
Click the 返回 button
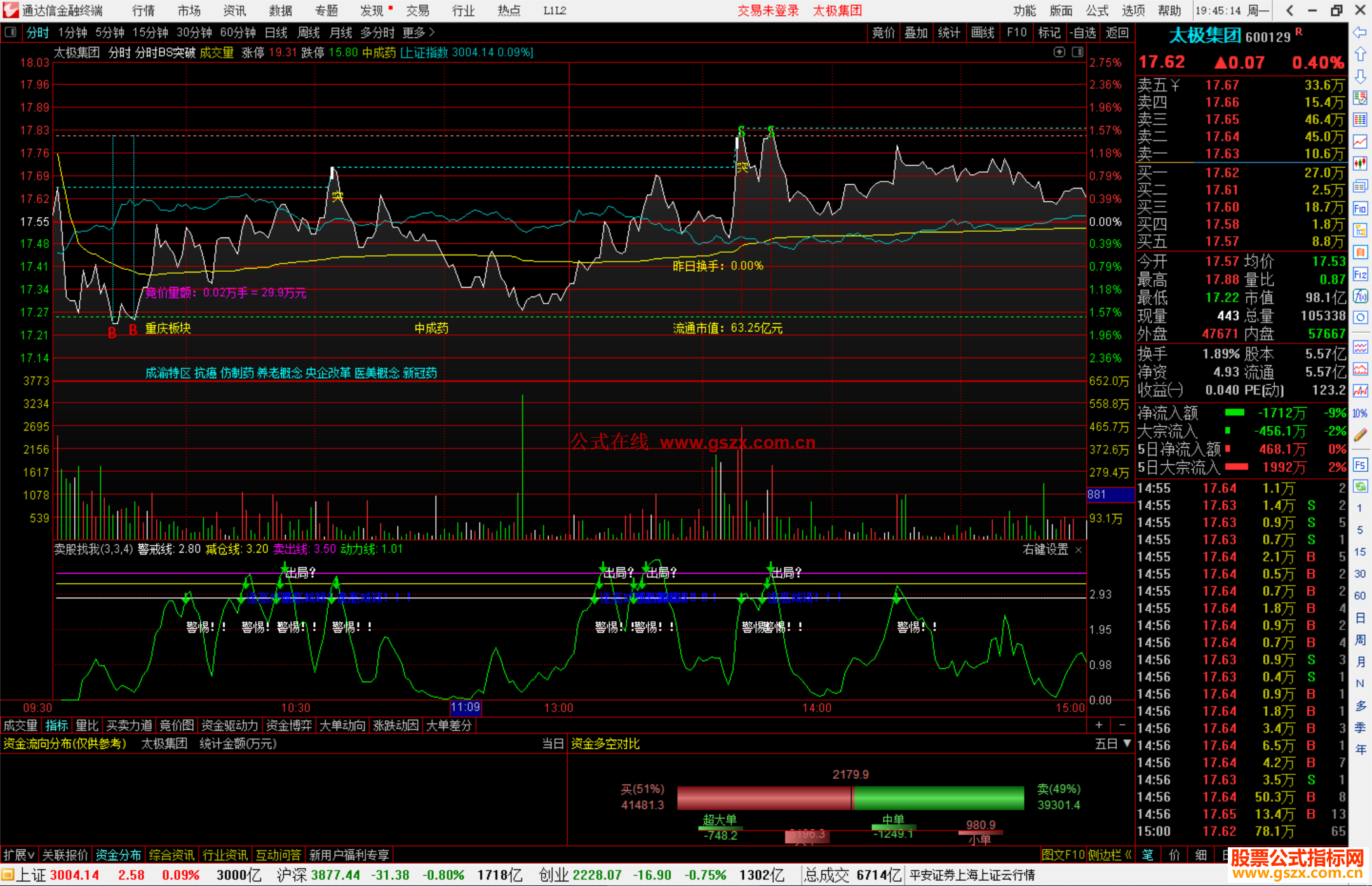[1117, 32]
